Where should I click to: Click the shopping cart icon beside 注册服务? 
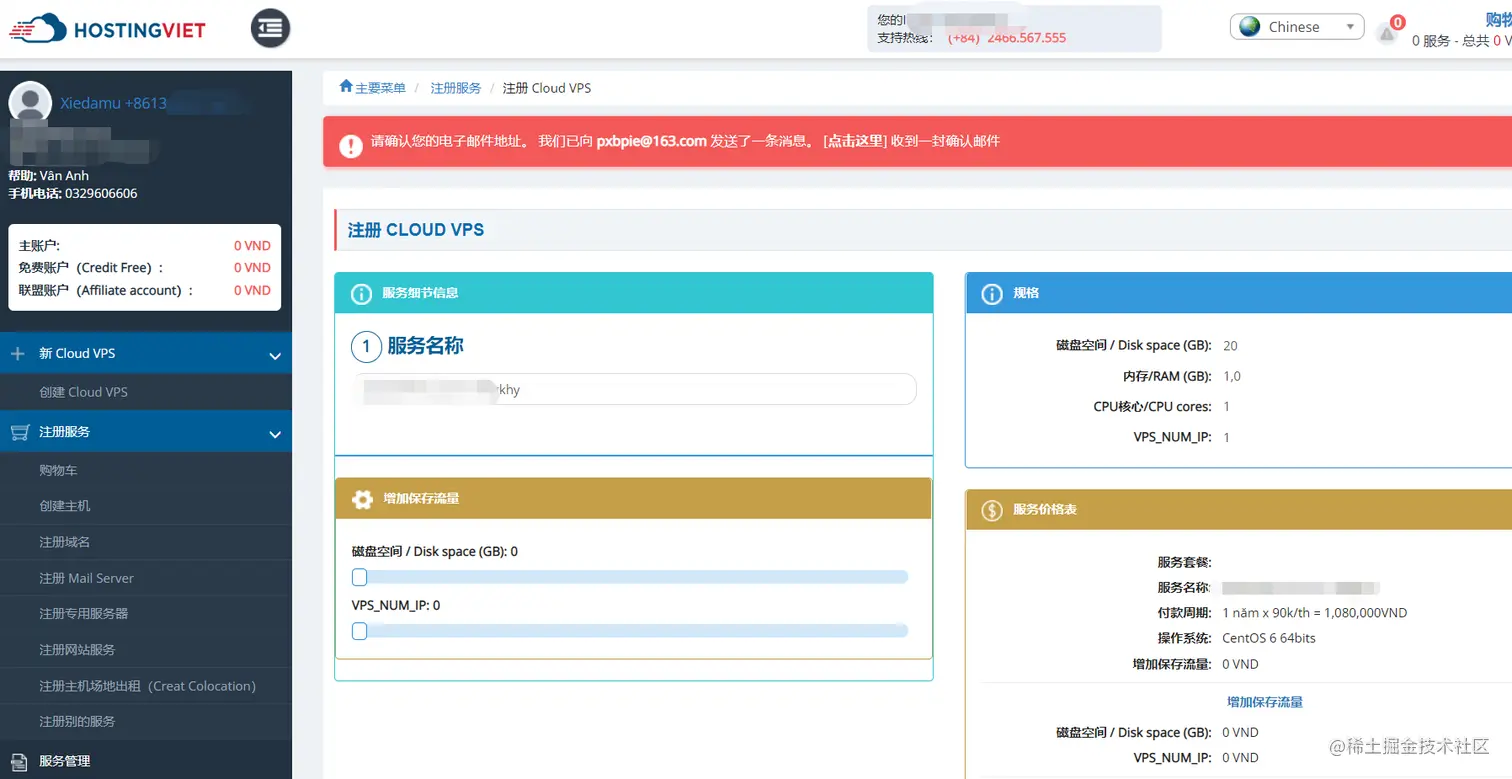19,432
